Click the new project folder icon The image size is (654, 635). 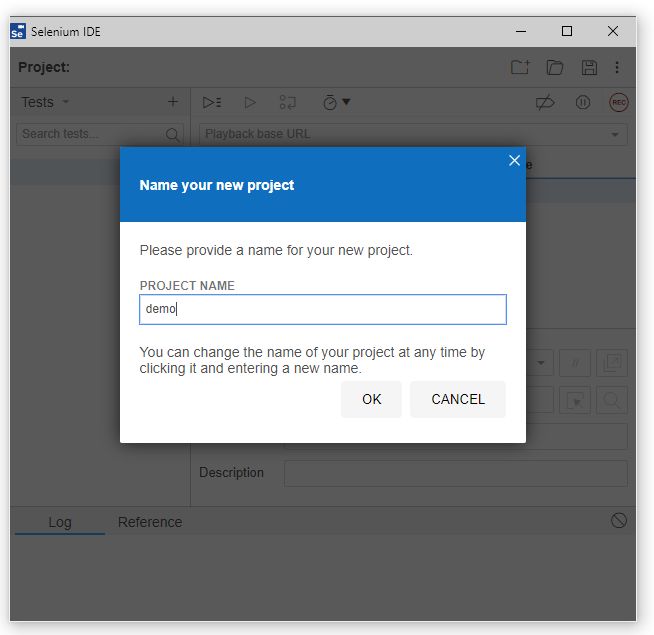(520, 68)
